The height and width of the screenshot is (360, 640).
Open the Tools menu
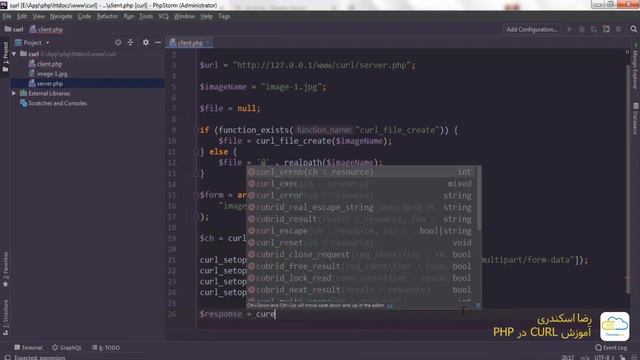146,16
